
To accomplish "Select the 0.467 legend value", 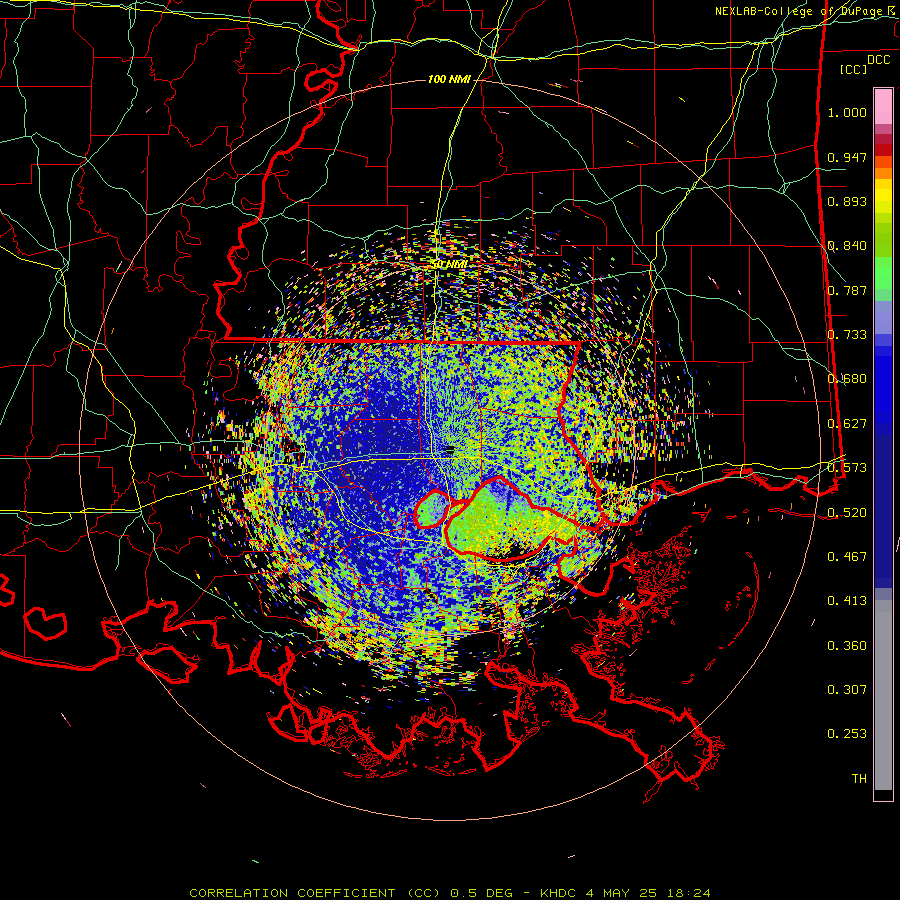I will click(847, 557).
